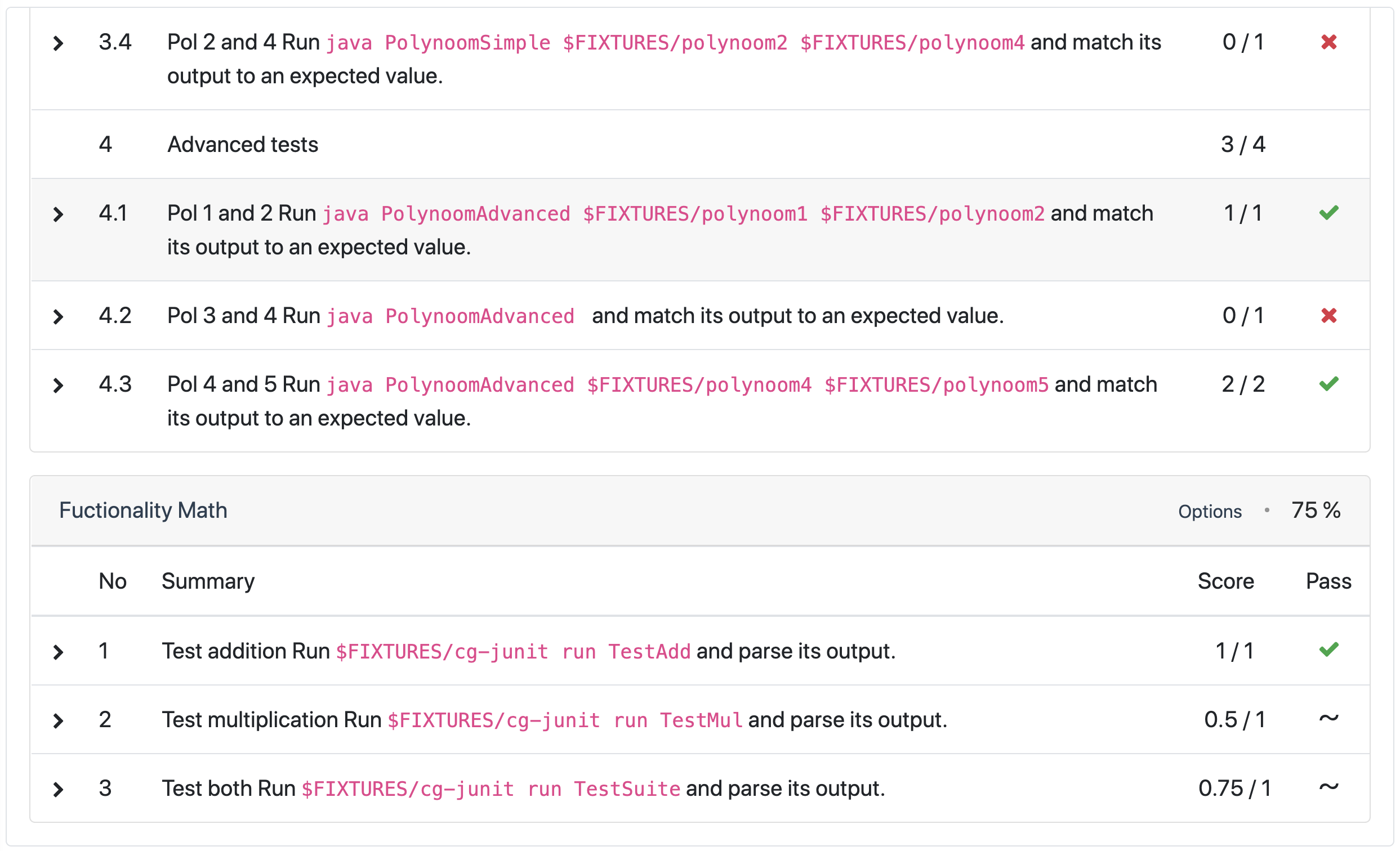This screenshot has width=1400, height=851.
Task: Click the Advanced tests row
Action: 243,145
